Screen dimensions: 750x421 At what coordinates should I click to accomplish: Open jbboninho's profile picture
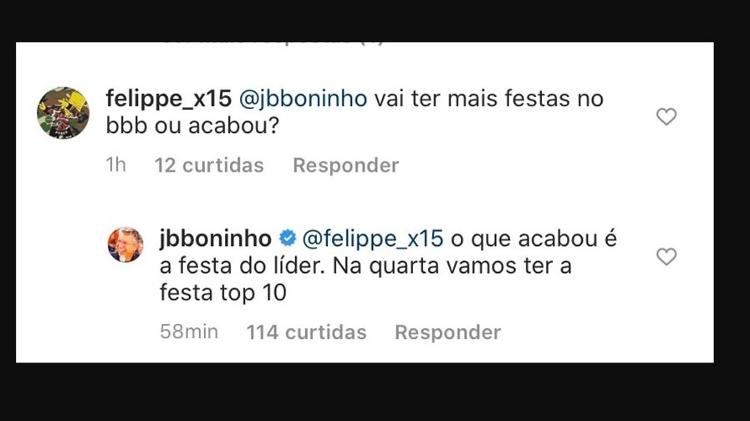(x=126, y=245)
